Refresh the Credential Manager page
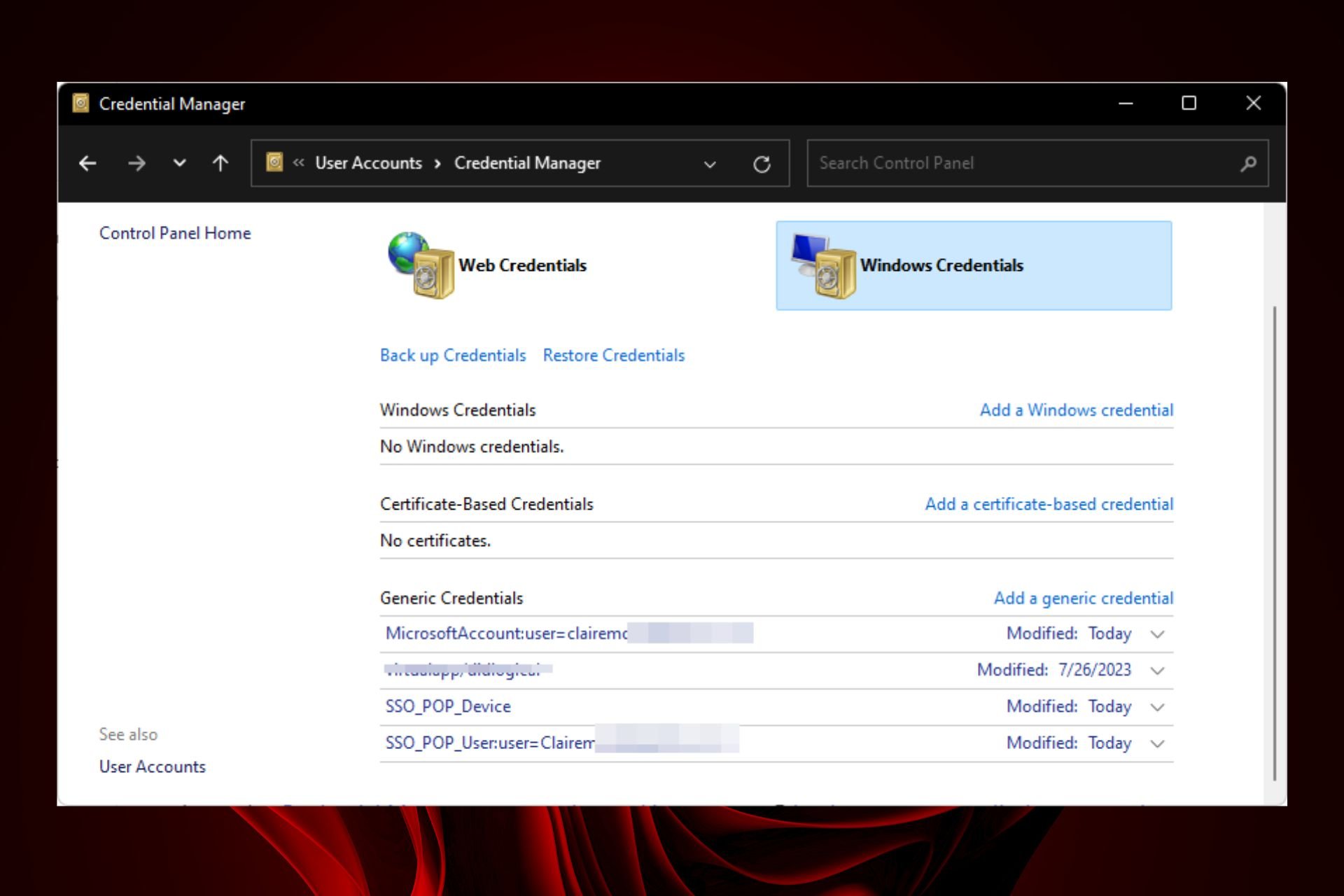Viewport: 1344px width, 896px height. 762,164
